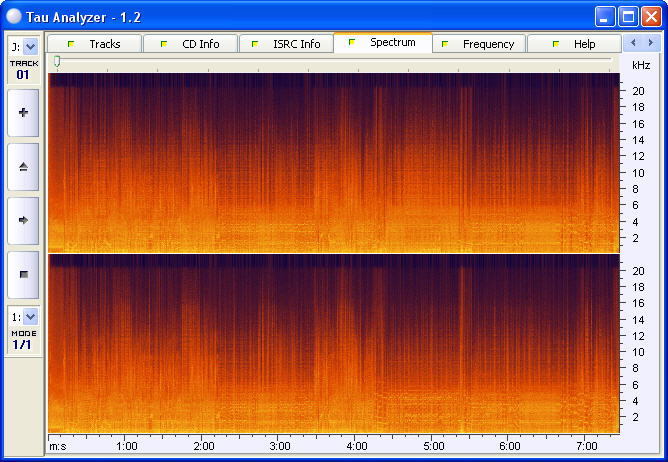The image size is (668, 462).
Task: Open the CD Info tab
Action: [x=190, y=44]
